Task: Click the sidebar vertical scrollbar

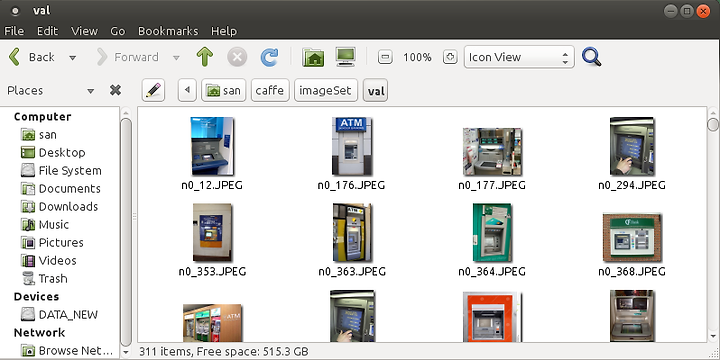Action: click(126, 231)
